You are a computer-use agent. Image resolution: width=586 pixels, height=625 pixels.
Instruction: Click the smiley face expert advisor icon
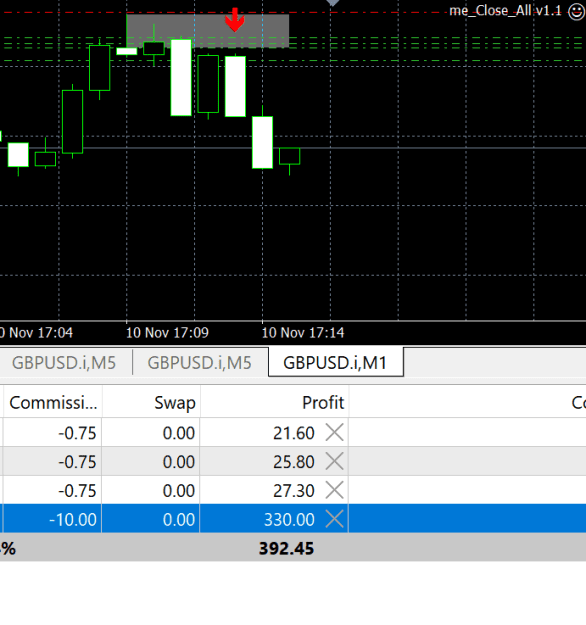(x=576, y=12)
